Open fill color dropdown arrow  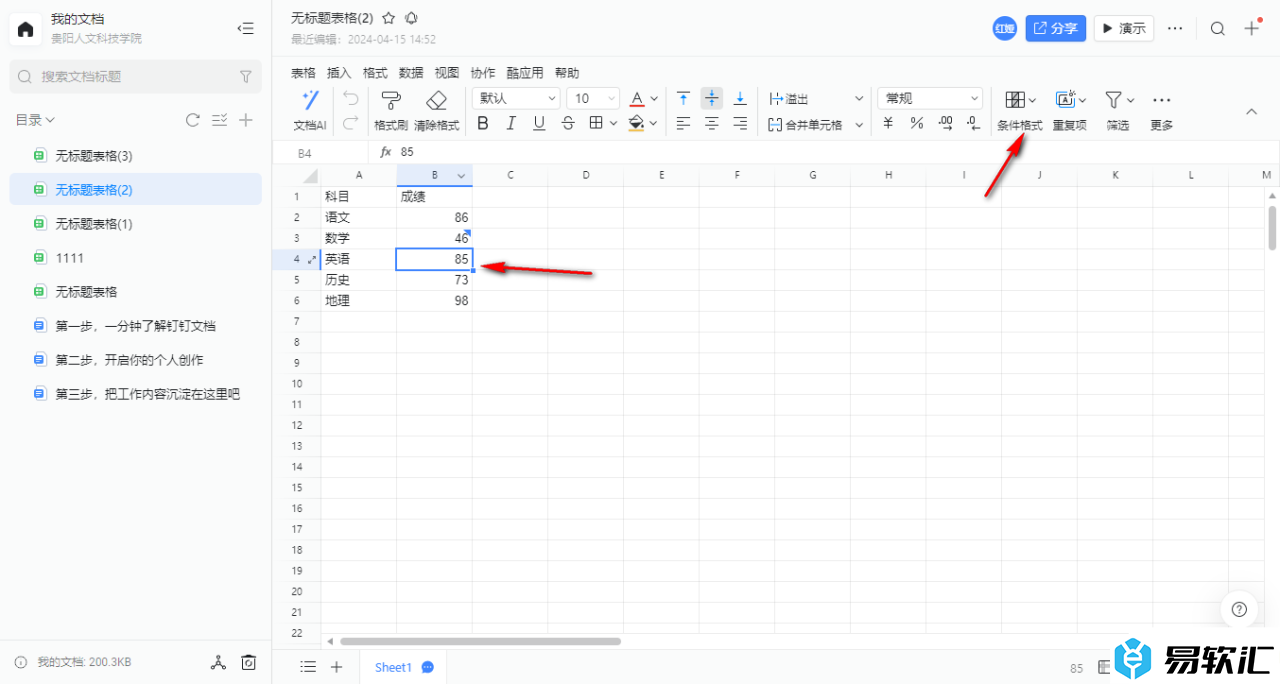click(654, 124)
